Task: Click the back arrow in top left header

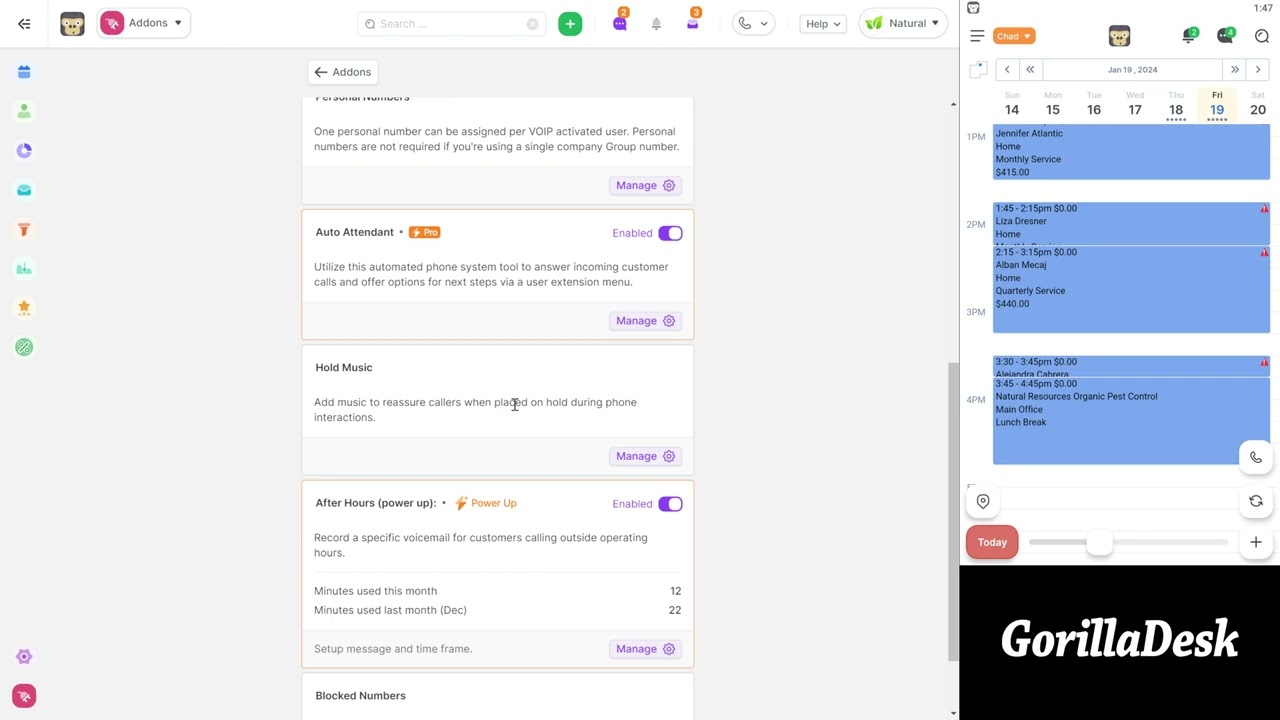Action: pos(24,23)
